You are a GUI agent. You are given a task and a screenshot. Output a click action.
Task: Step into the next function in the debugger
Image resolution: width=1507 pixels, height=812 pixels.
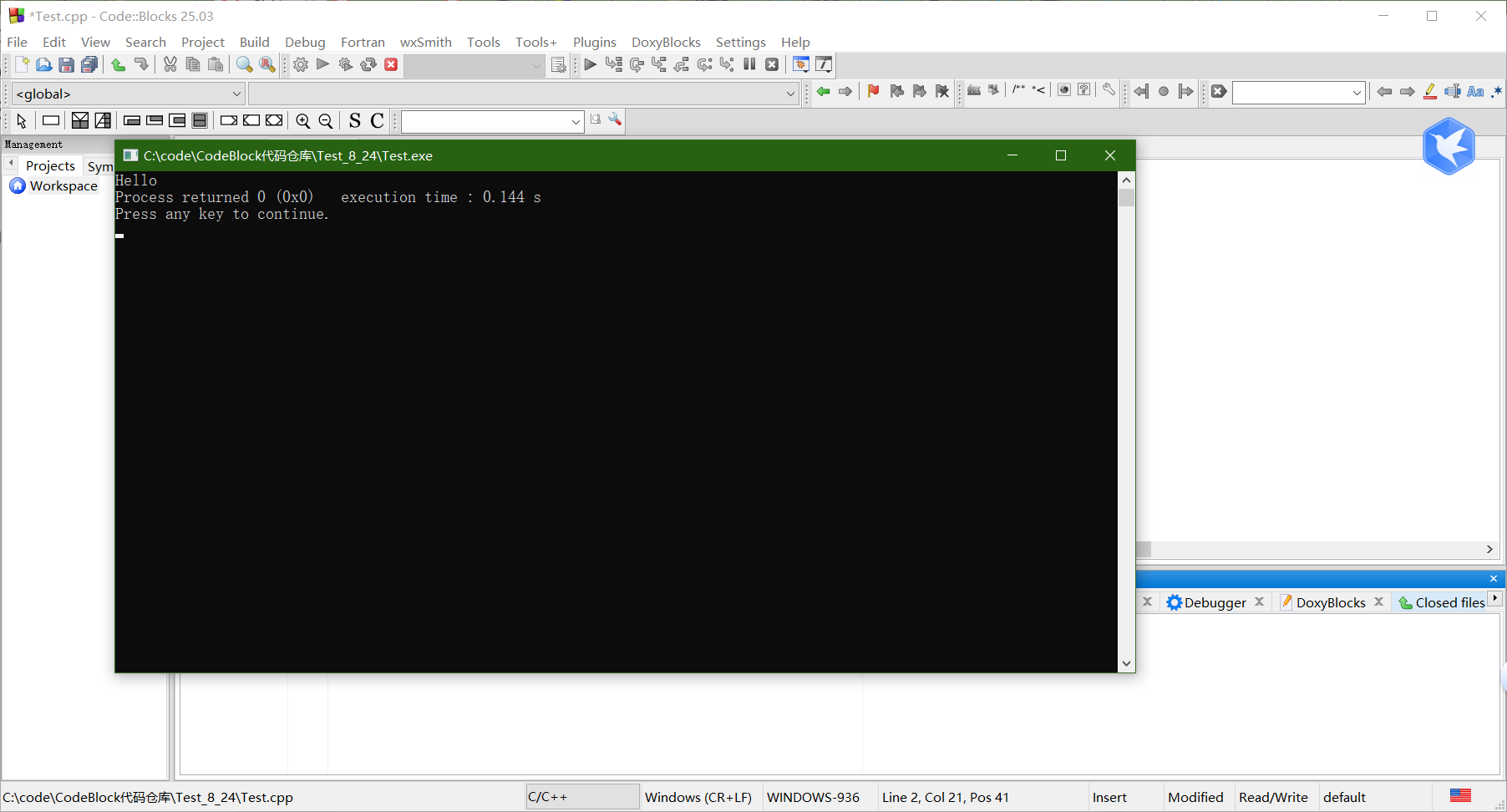coord(659,64)
